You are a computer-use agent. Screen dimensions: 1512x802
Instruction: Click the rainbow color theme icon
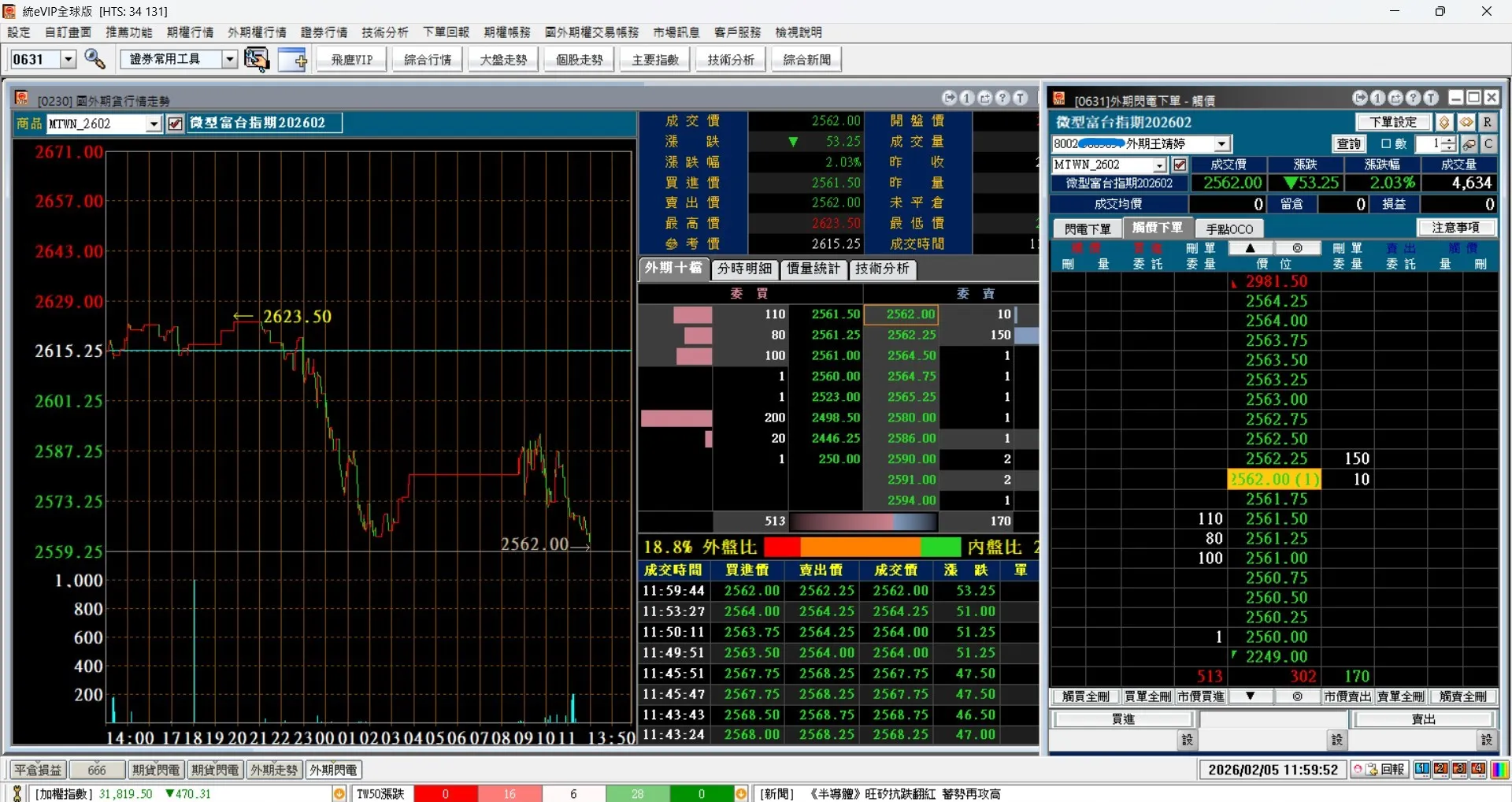pyautogui.click(x=1500, y=770)
